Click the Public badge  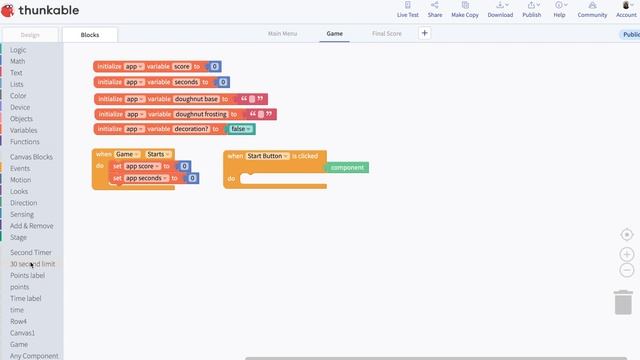click(630, 35)
